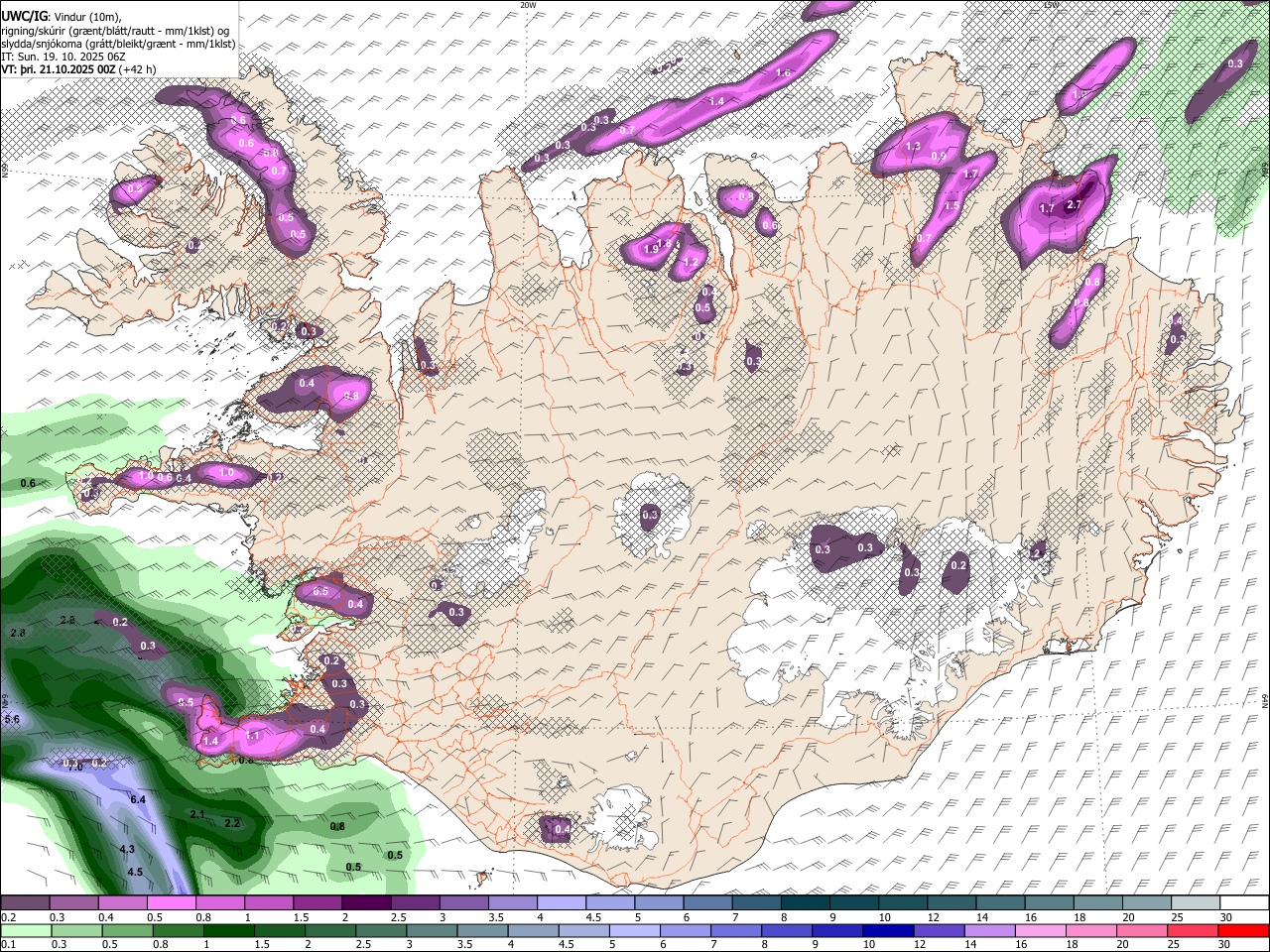Pick the darkest purple 2–2.5 snow legend swatch
This screenshot has width=1270, height=952.
[x=366, y=903]
